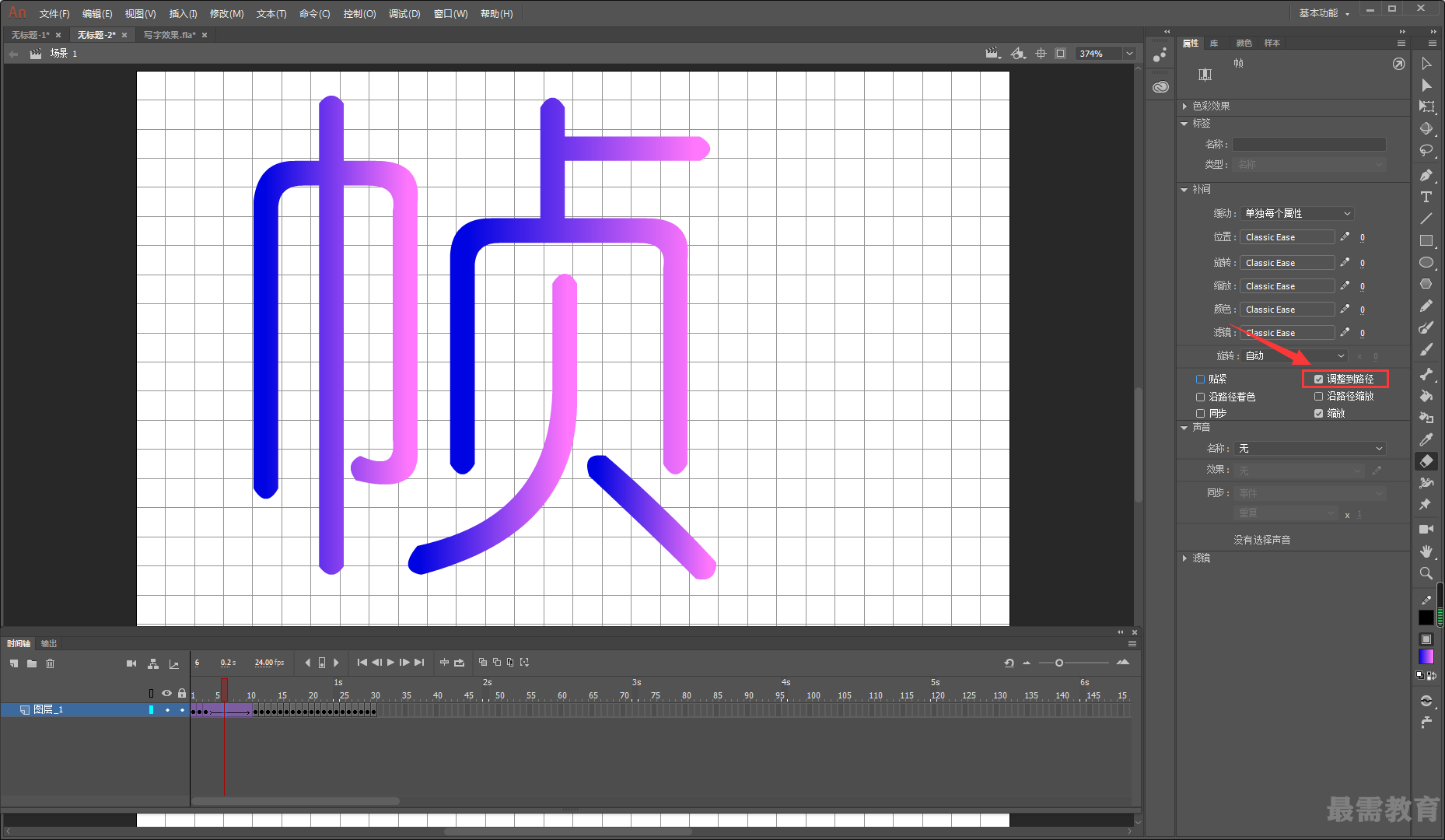This screenshot has height=840, width=1445.
Task: Click frame 20 on the timeline ruler
Action: tap(313, 695)
